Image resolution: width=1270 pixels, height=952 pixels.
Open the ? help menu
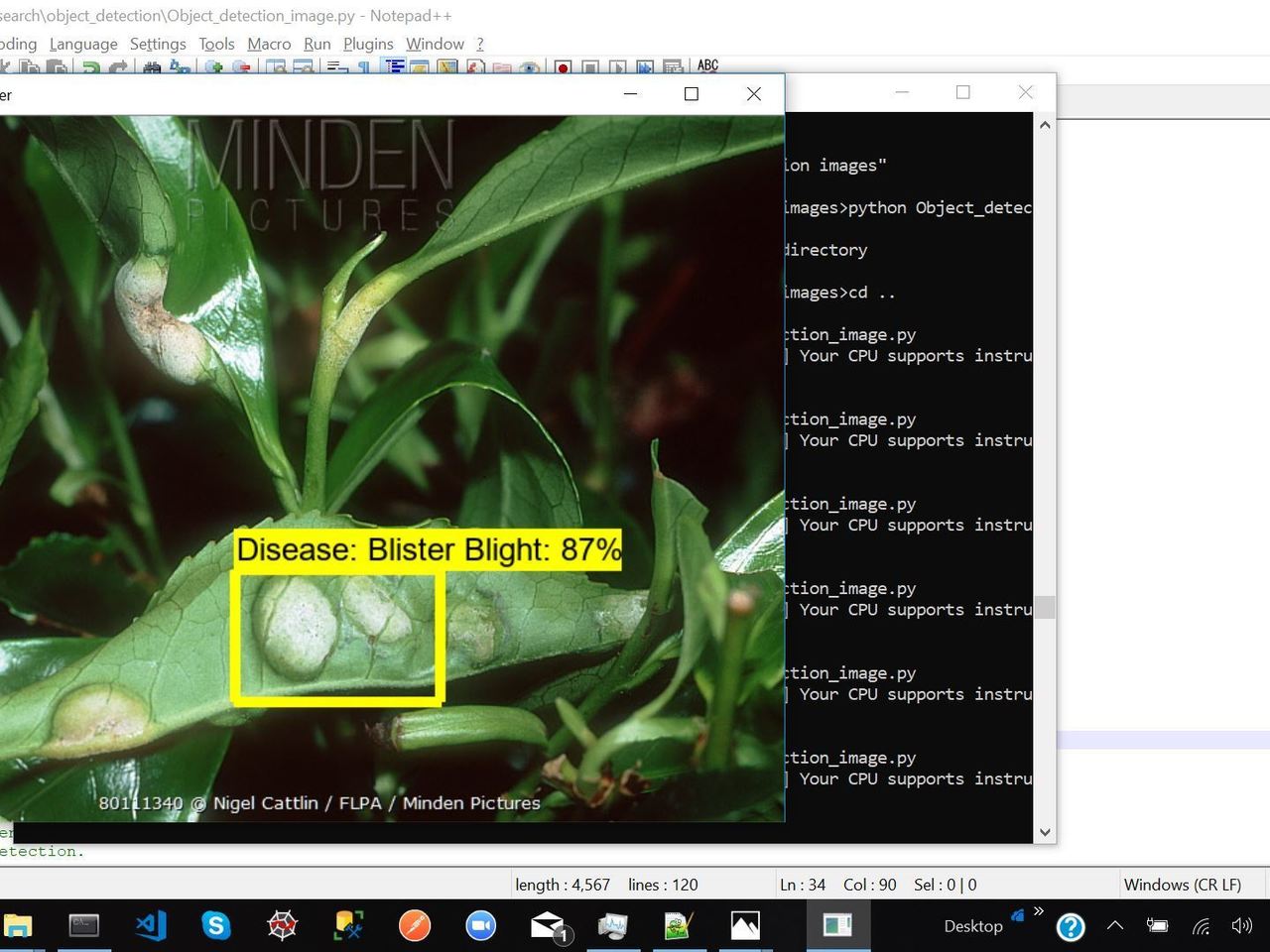click(480, 44)
